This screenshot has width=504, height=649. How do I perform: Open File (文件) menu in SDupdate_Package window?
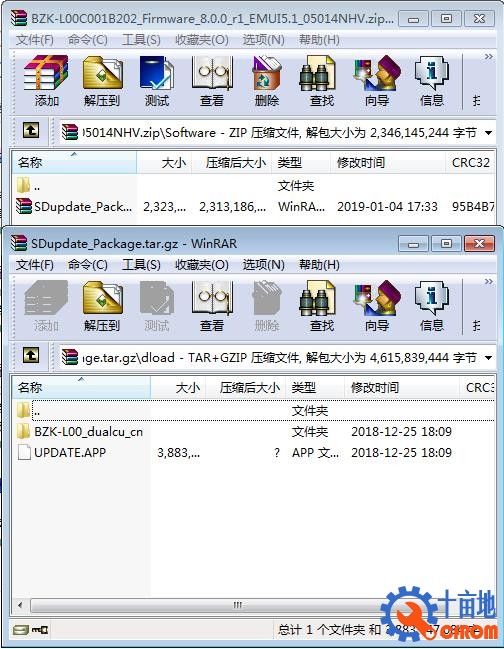[35, 265]
